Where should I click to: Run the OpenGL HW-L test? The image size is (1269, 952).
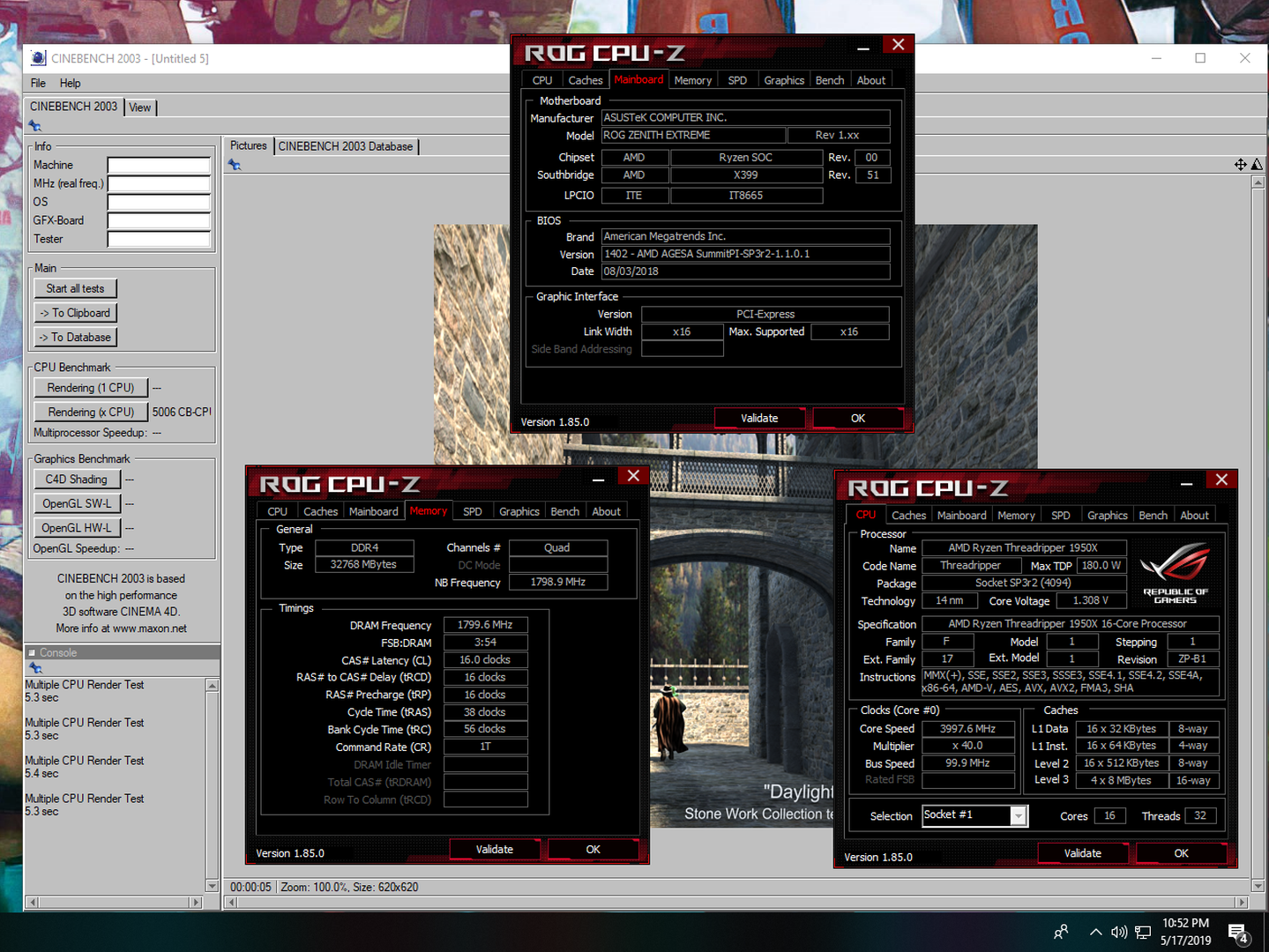77,528
